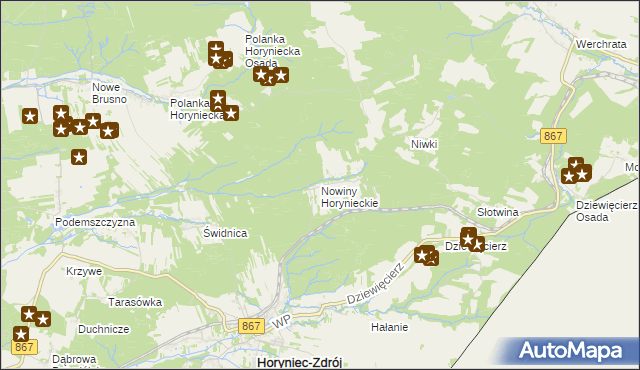
Task: Open the AutoMapa logo link
Action: (571, 351)
